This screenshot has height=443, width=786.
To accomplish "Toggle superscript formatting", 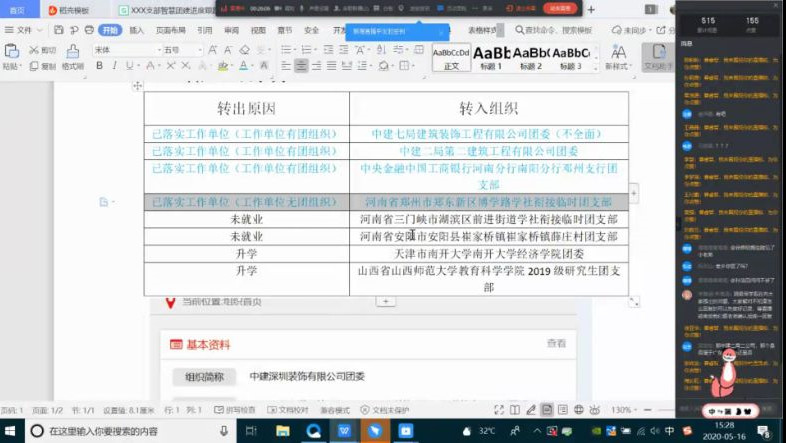I will [171, 66].
